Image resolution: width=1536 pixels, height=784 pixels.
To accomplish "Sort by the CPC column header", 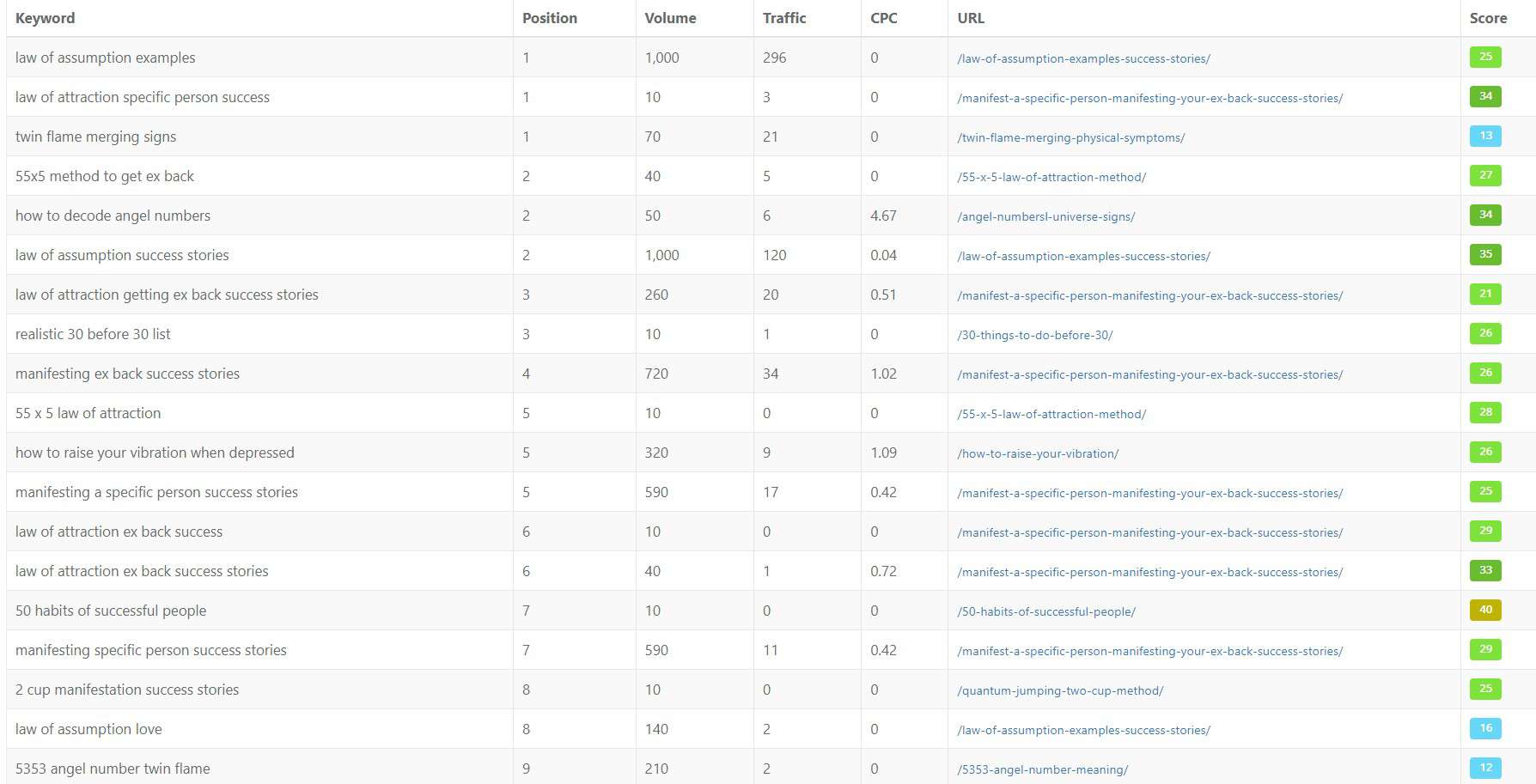I will coord(884,18).
